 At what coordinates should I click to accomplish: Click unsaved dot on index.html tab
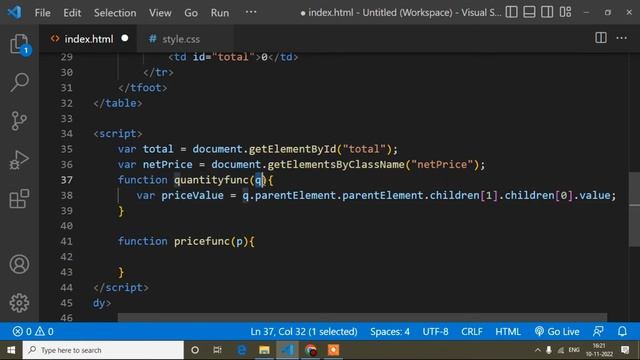click(125, 38)
